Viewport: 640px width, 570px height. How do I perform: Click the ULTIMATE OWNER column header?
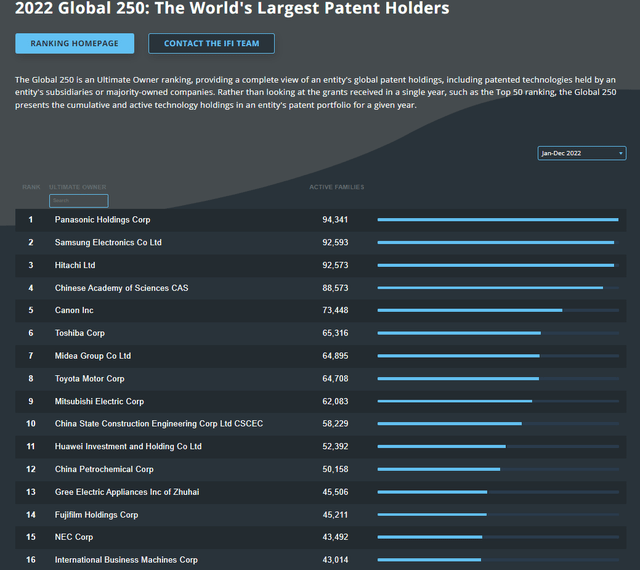tap(78, 187)
